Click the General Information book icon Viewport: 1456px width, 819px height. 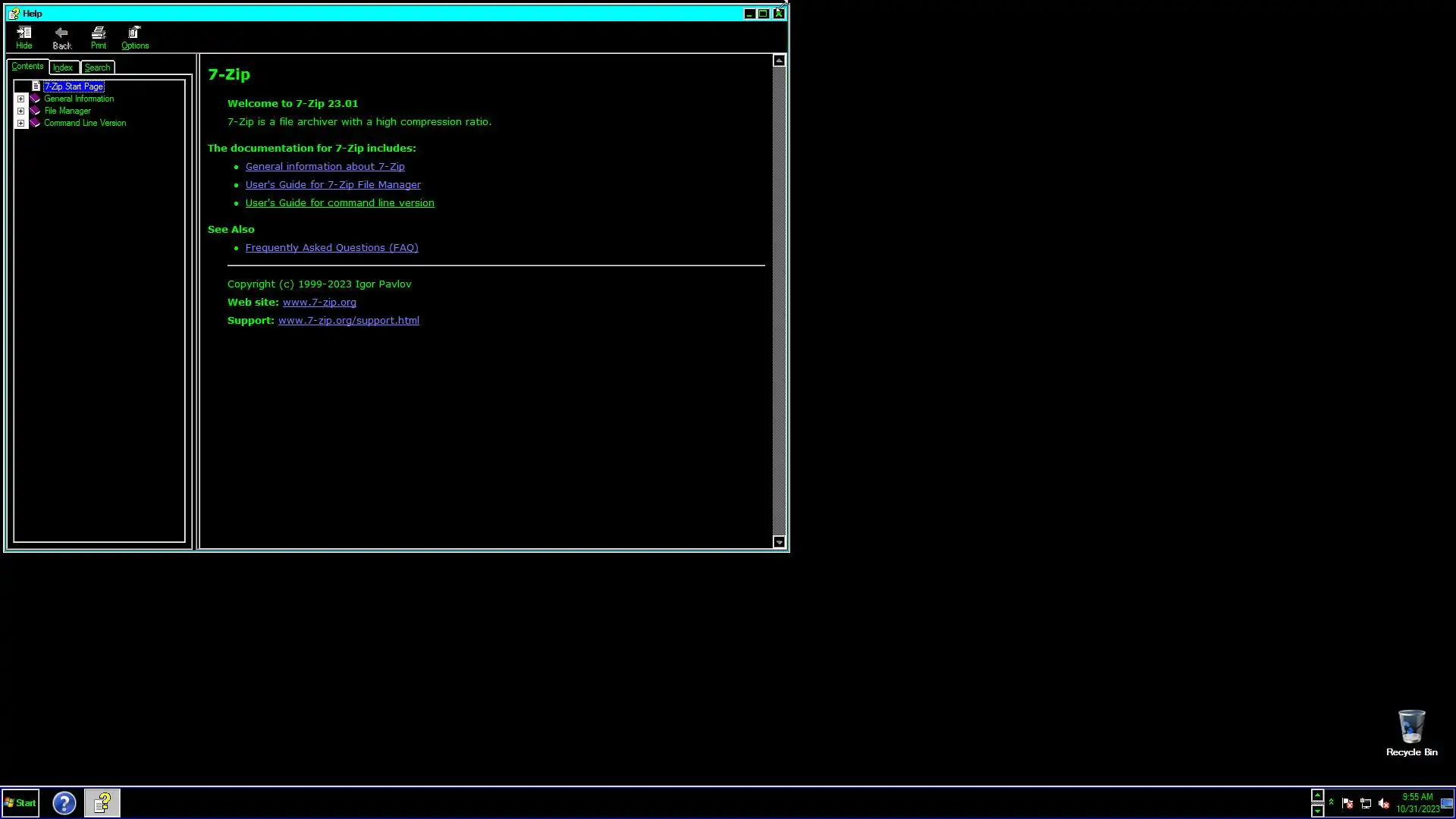(35, 99)
